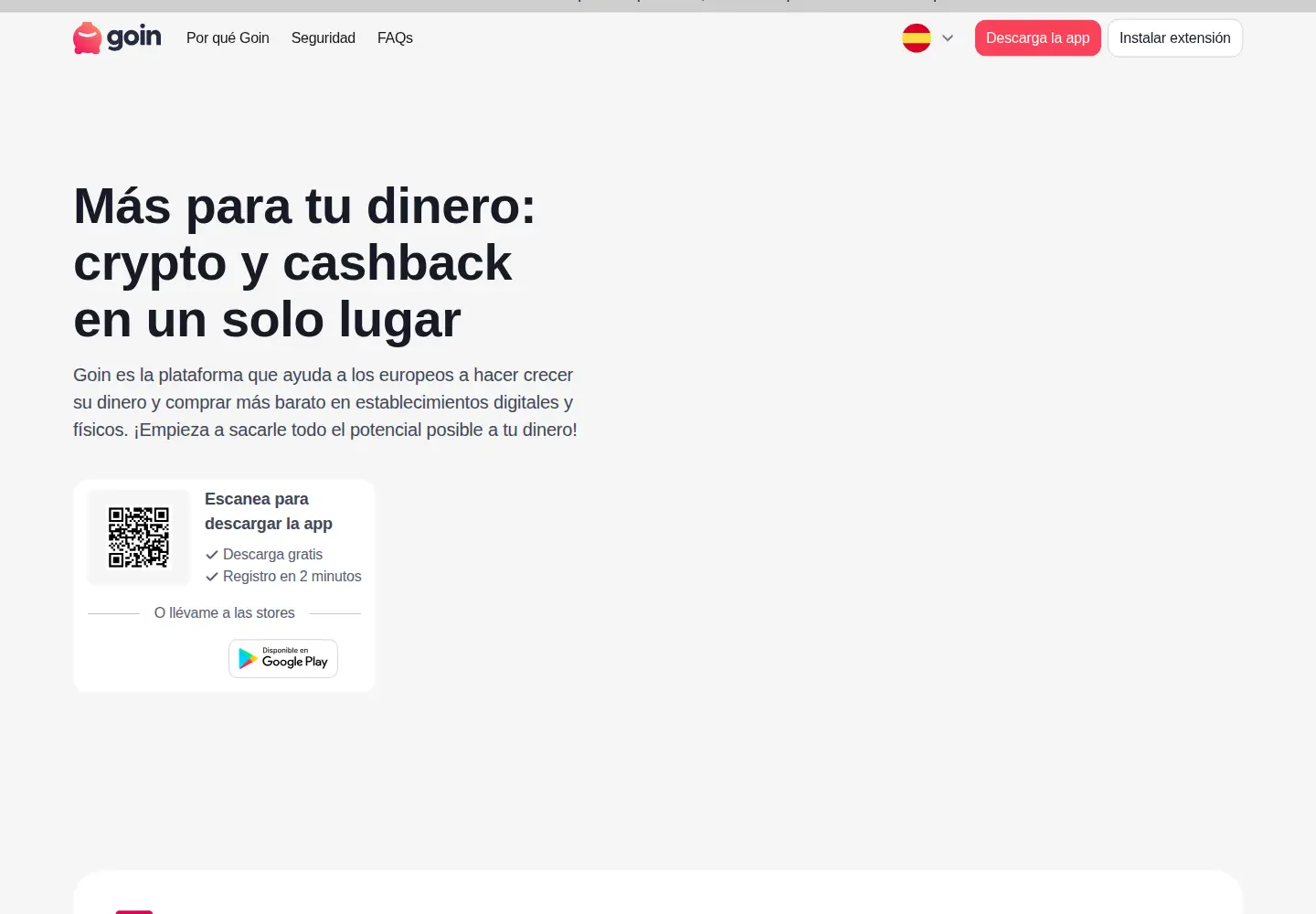1316x914 pixels.
Task: Click the Descarga la app button
Action: point(1038,37)
